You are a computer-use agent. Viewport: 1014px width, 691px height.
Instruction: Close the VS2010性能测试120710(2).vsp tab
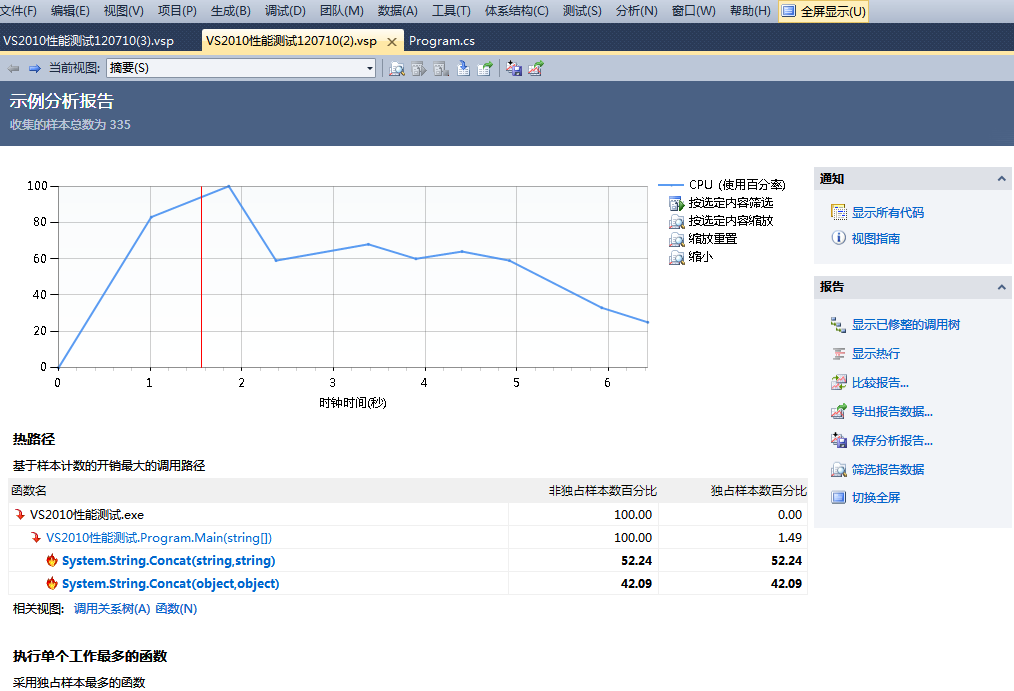click(392, 42)
